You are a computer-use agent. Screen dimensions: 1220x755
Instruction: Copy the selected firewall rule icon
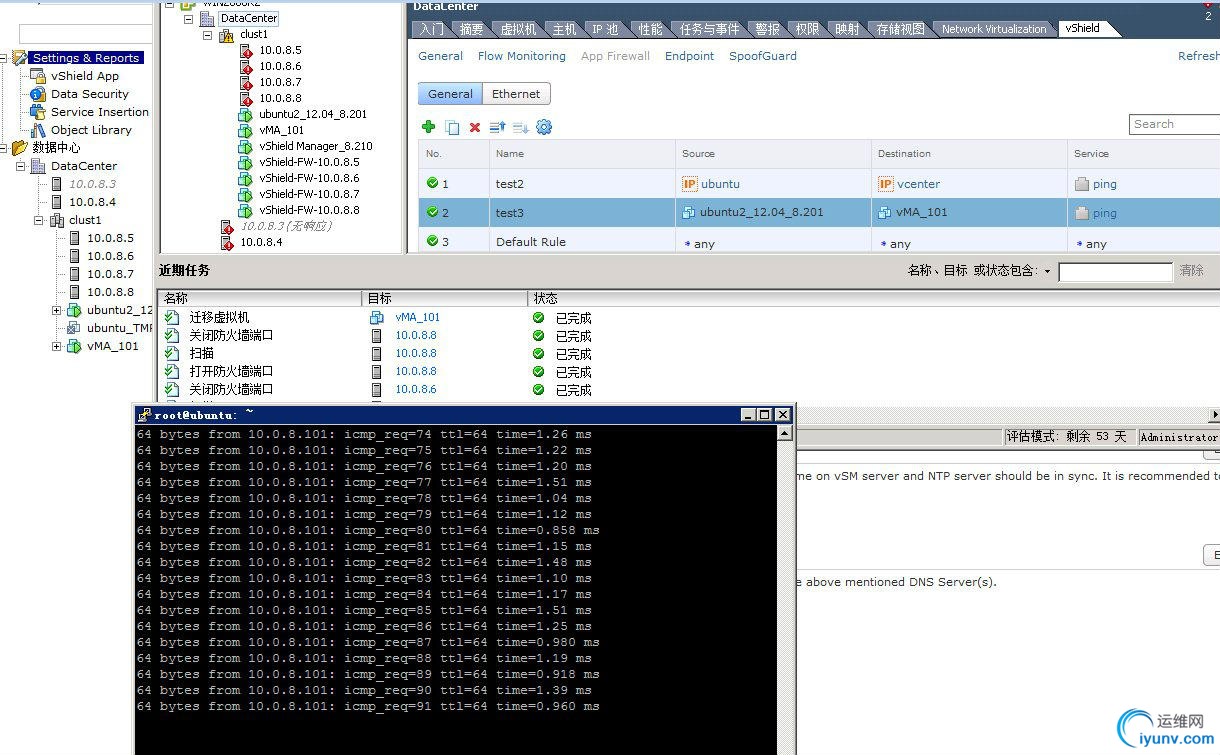(x=452, y=127)
